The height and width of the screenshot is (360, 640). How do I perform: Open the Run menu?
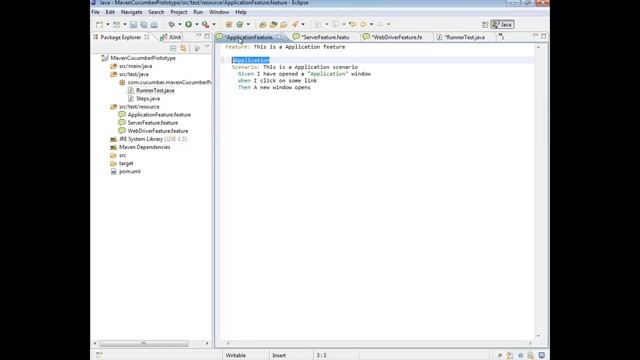click(198, 12)
